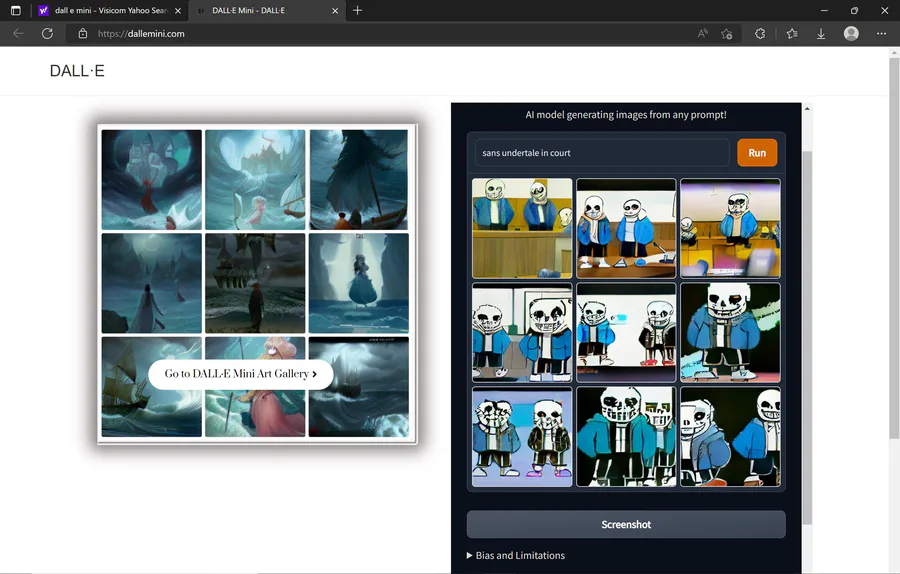Click the demo panel scroll-up arrow
900x574 pixels.
pos(807,108)
